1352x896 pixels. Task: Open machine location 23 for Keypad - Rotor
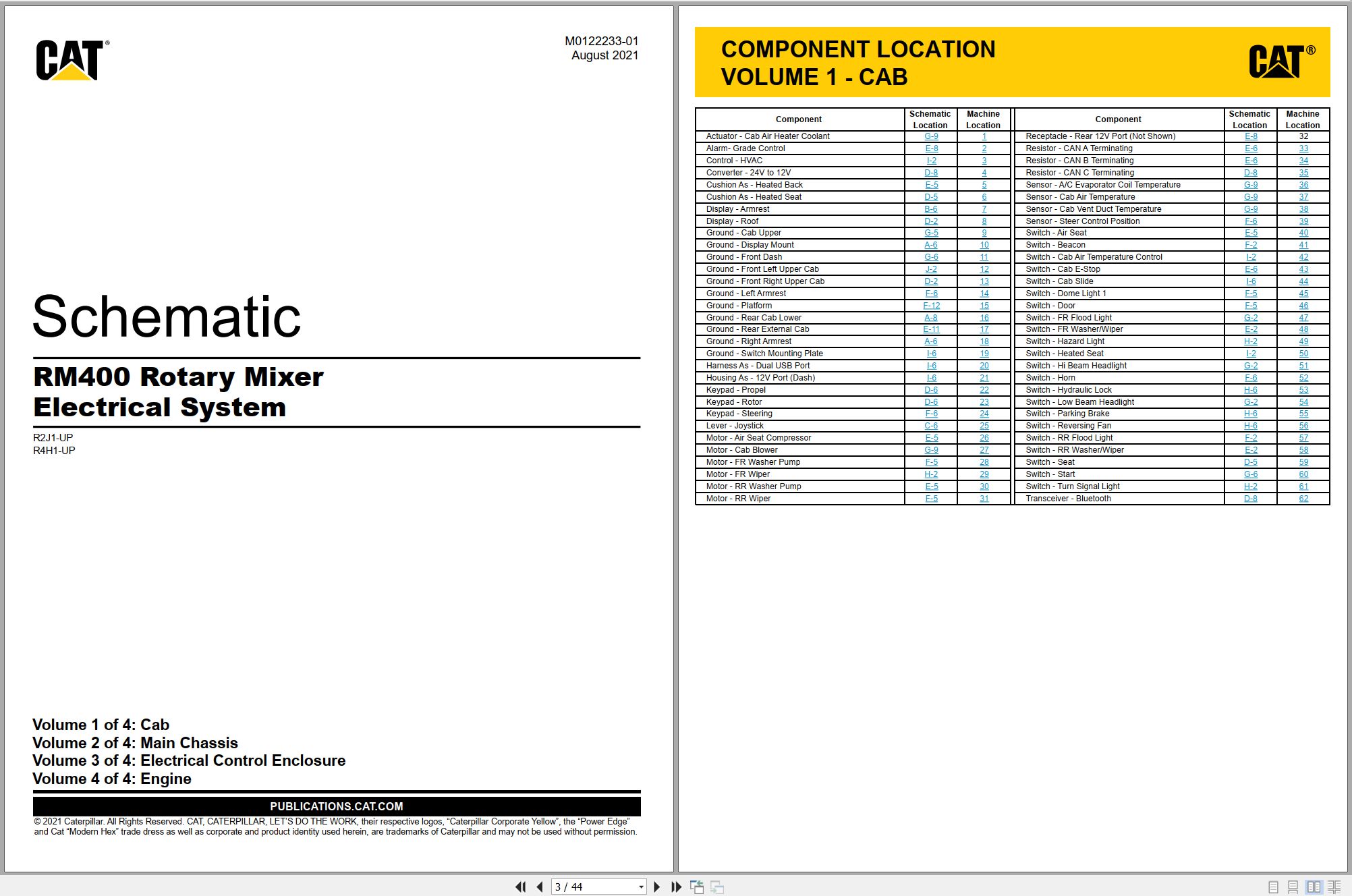coord(984,402)
